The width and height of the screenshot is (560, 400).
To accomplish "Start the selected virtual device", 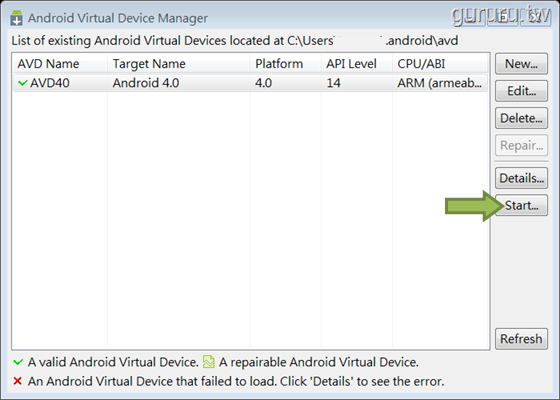I will (521, 205).
